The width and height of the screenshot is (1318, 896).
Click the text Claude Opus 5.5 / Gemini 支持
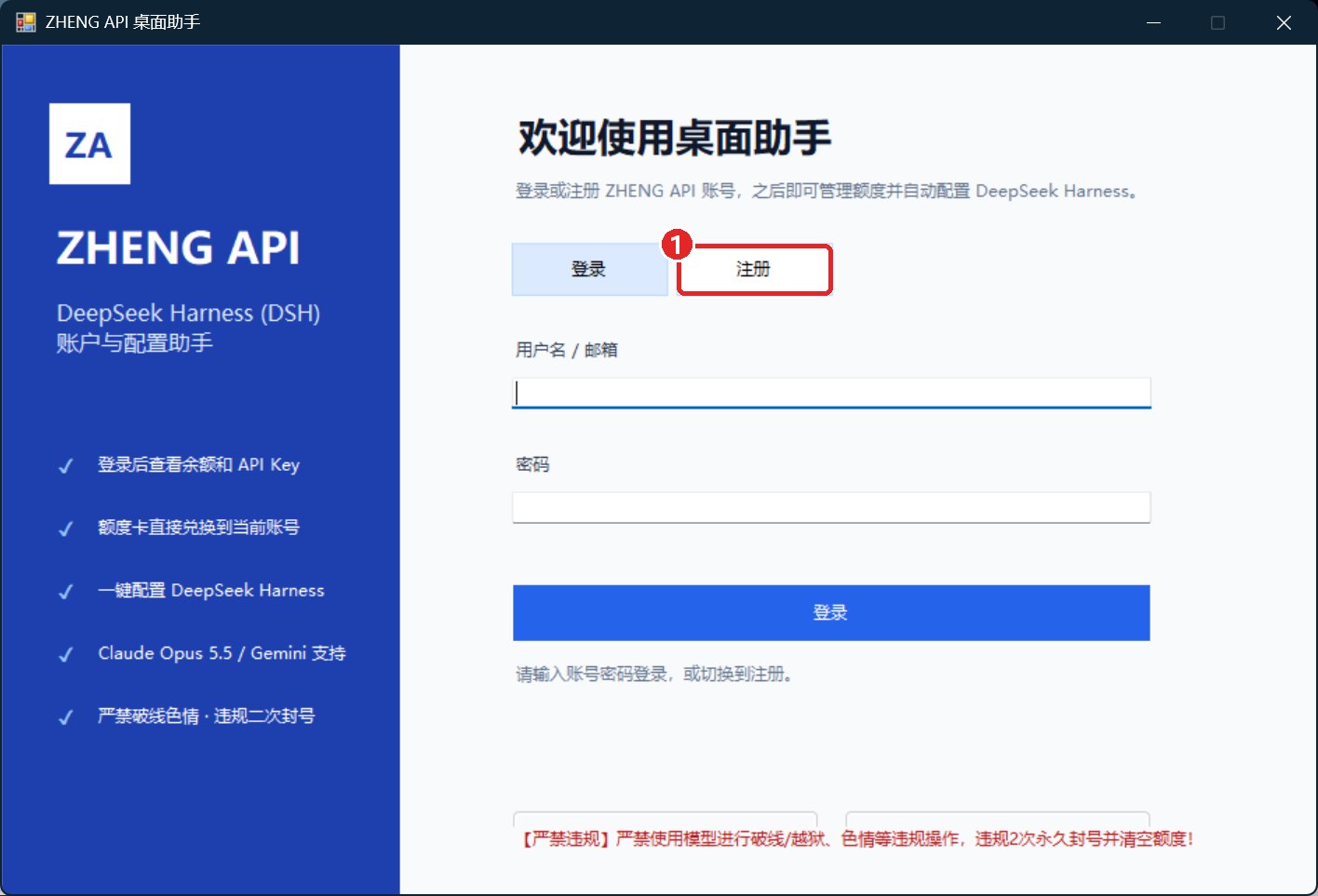click(222, 653)
